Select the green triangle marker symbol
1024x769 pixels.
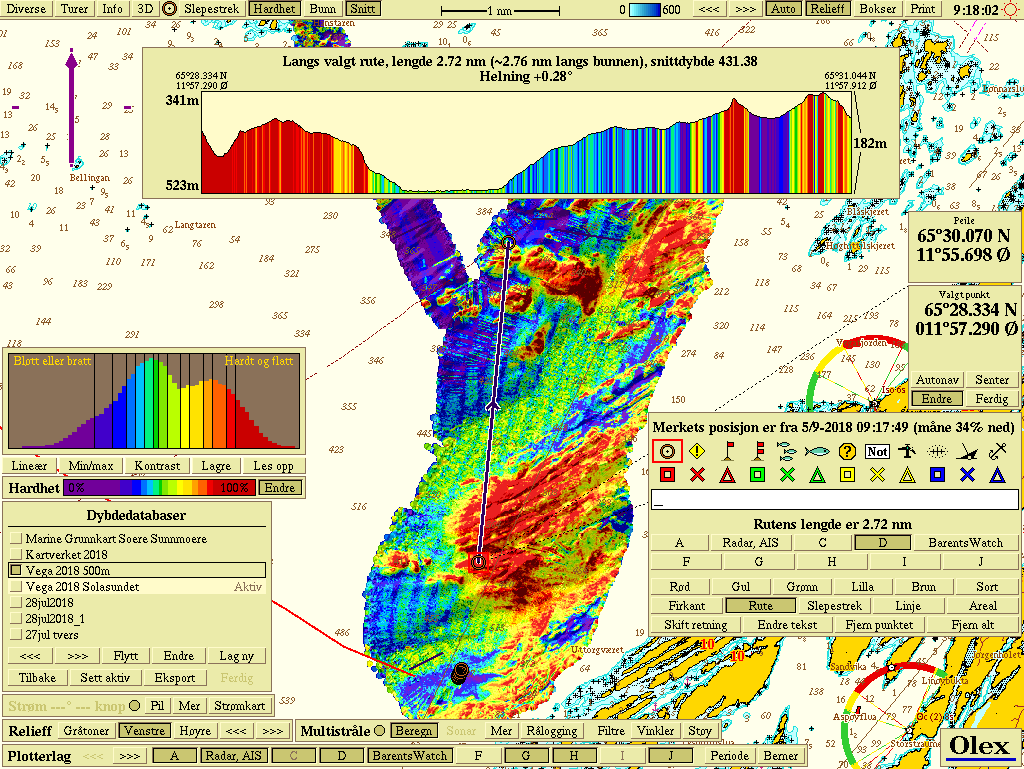(x=817, y=475)
